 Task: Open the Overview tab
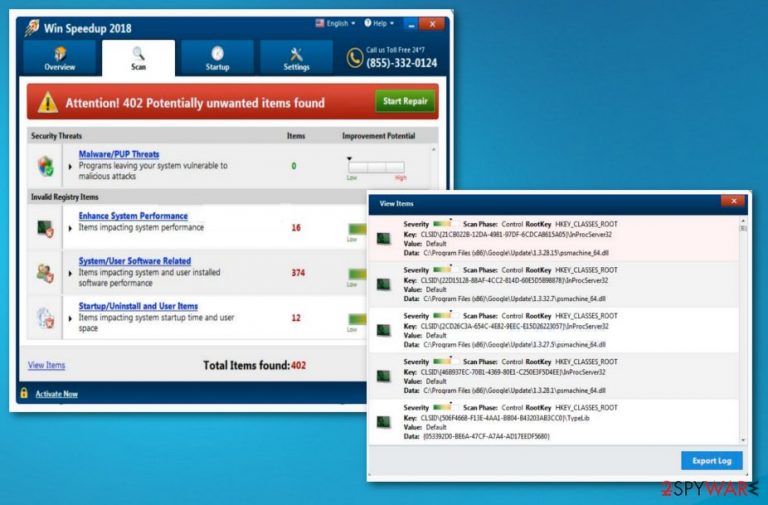(x=59, y=58)
